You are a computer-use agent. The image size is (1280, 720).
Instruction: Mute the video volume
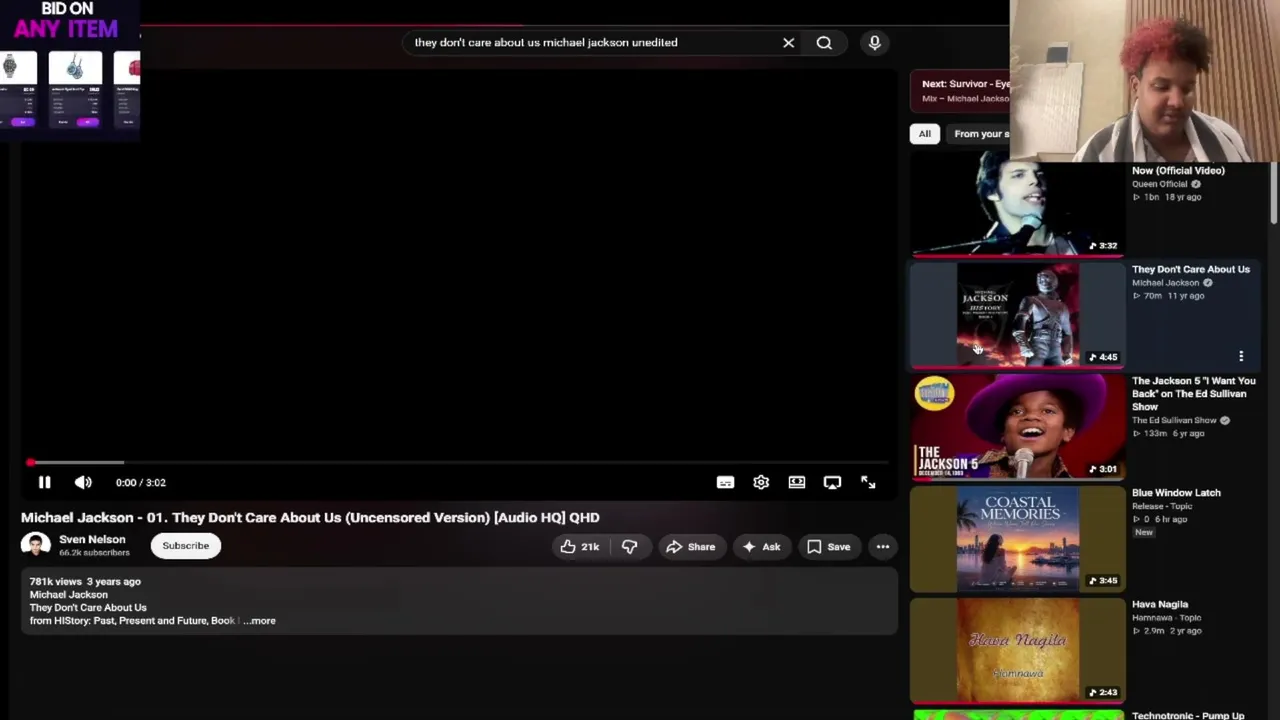coord(83,482)
